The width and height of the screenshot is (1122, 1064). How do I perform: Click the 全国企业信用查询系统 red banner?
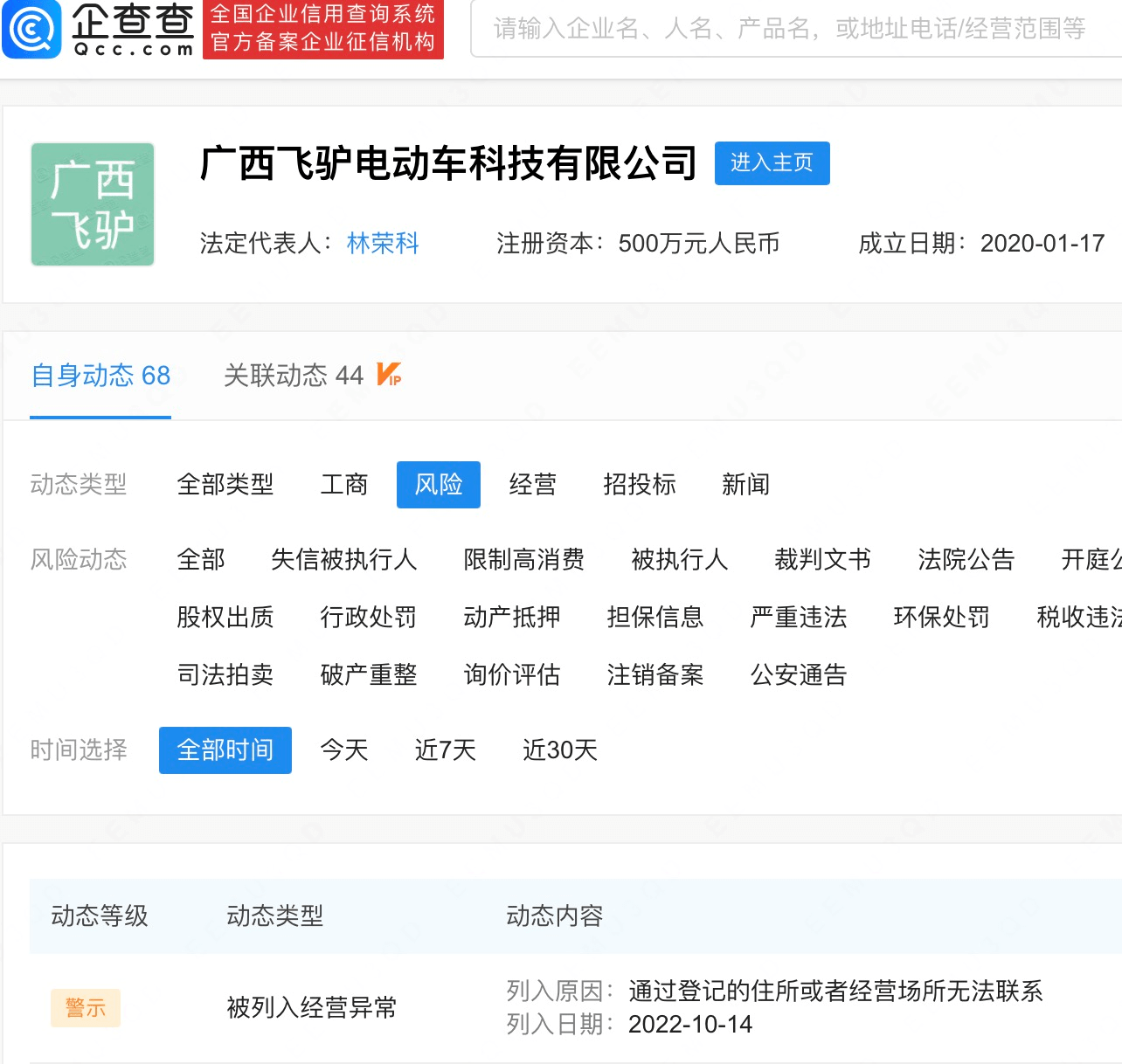pos(323,29)
